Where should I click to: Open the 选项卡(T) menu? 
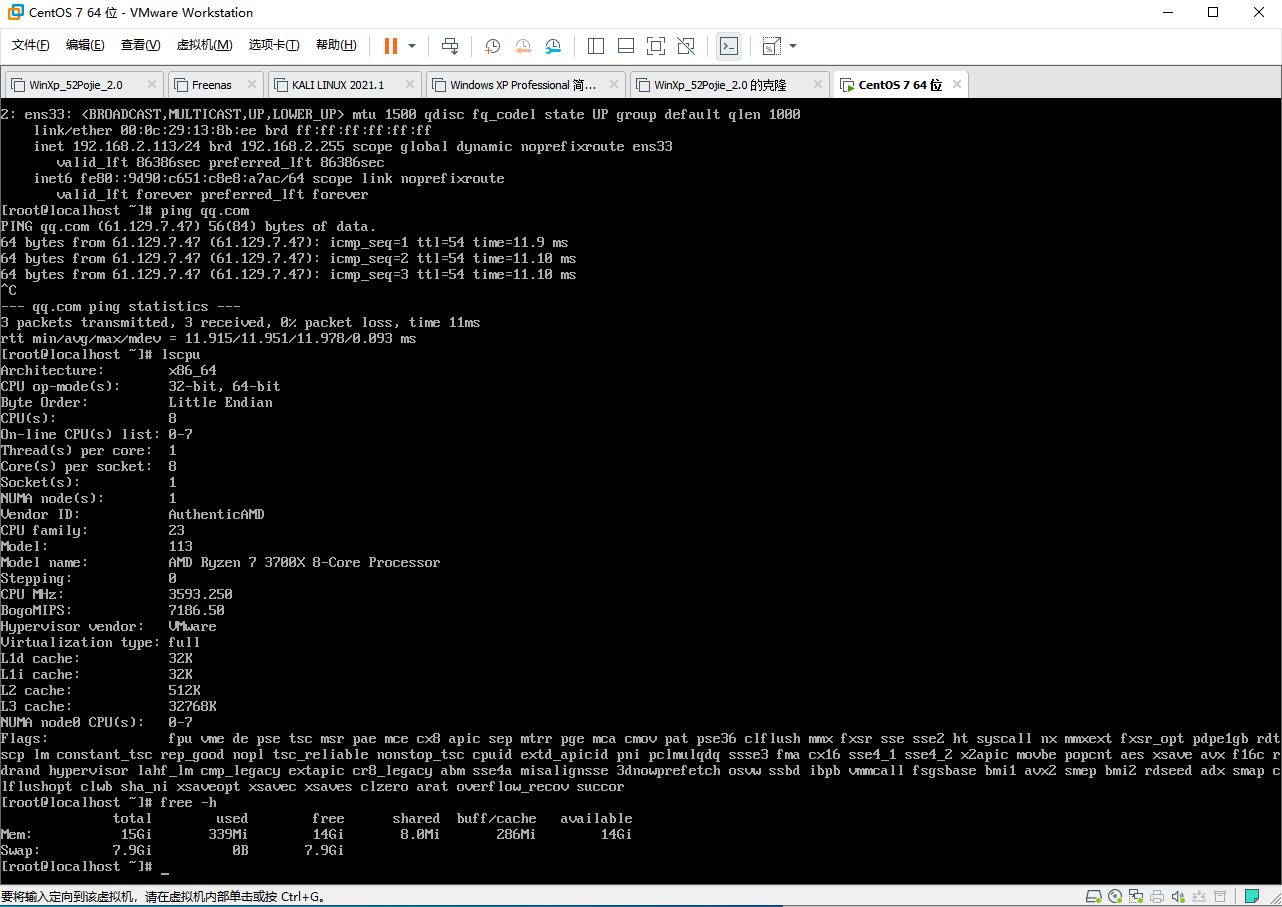[x=274, y=45]
